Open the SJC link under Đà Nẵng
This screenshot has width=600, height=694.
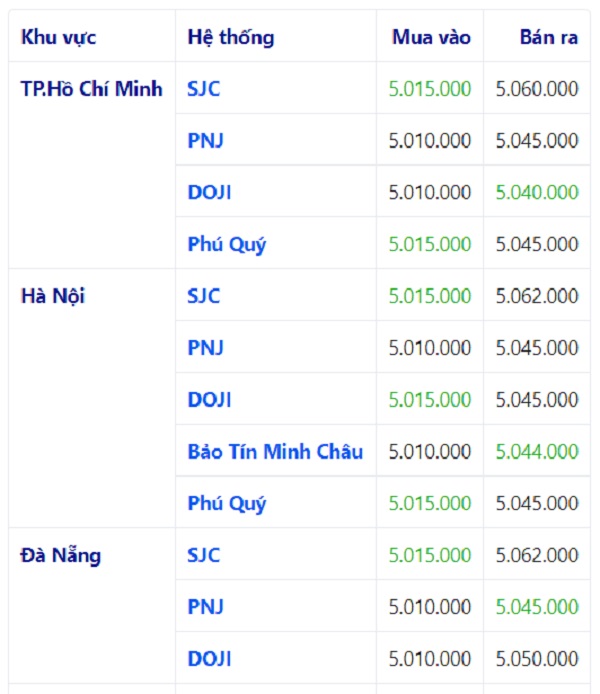203,556
